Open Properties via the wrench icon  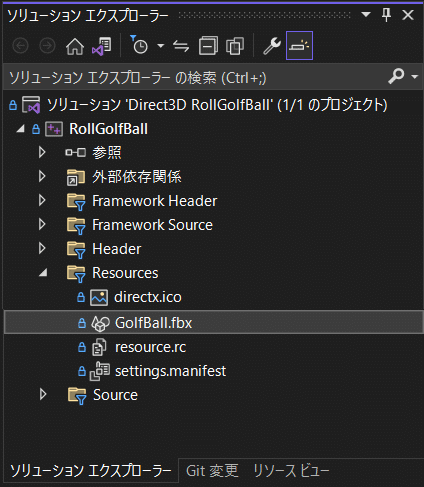point(272,46)
